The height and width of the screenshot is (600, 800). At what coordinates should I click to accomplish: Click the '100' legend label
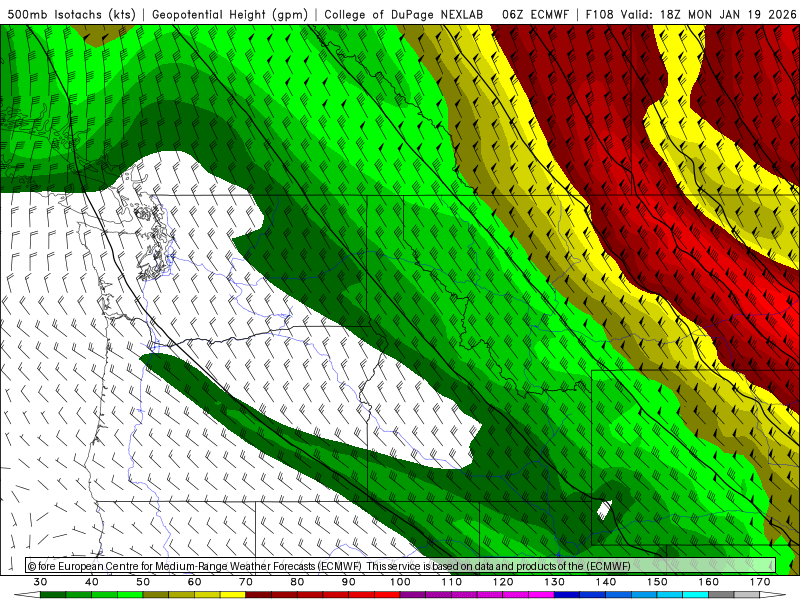click(x=401, y=582)
